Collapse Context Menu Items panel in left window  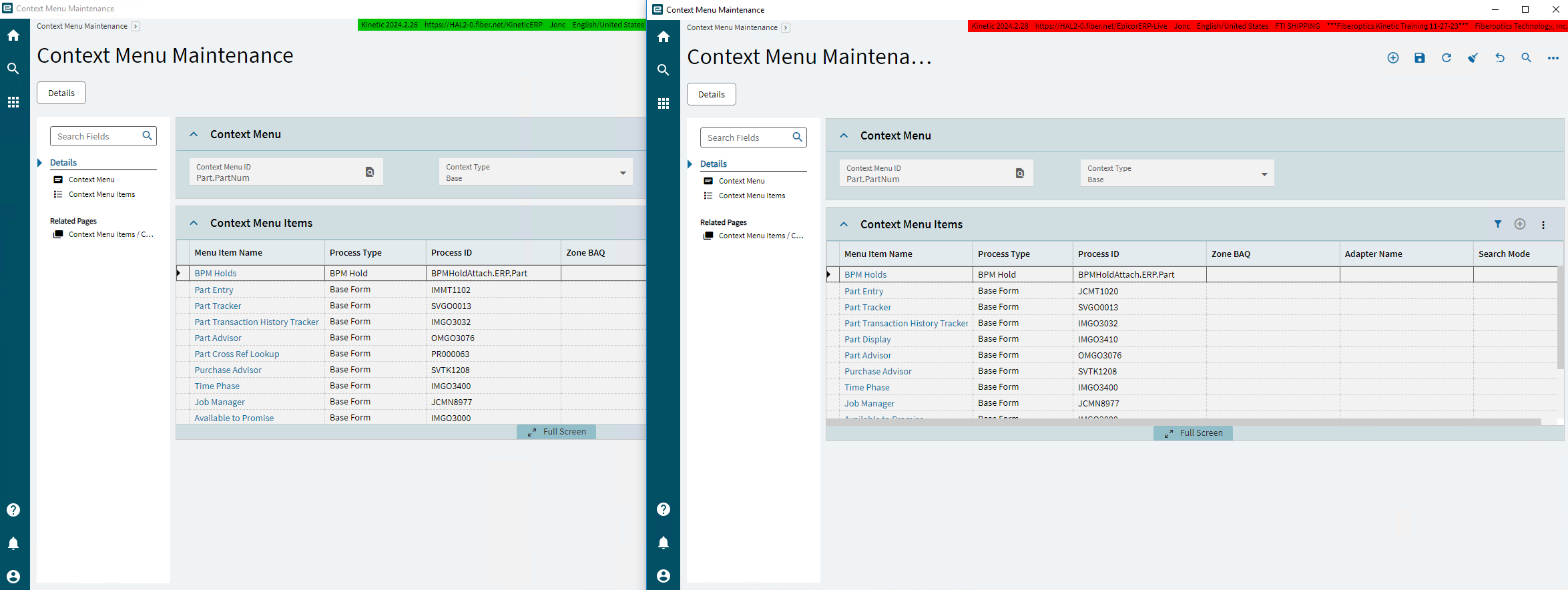pyautogui.click(x=194, y=223)
